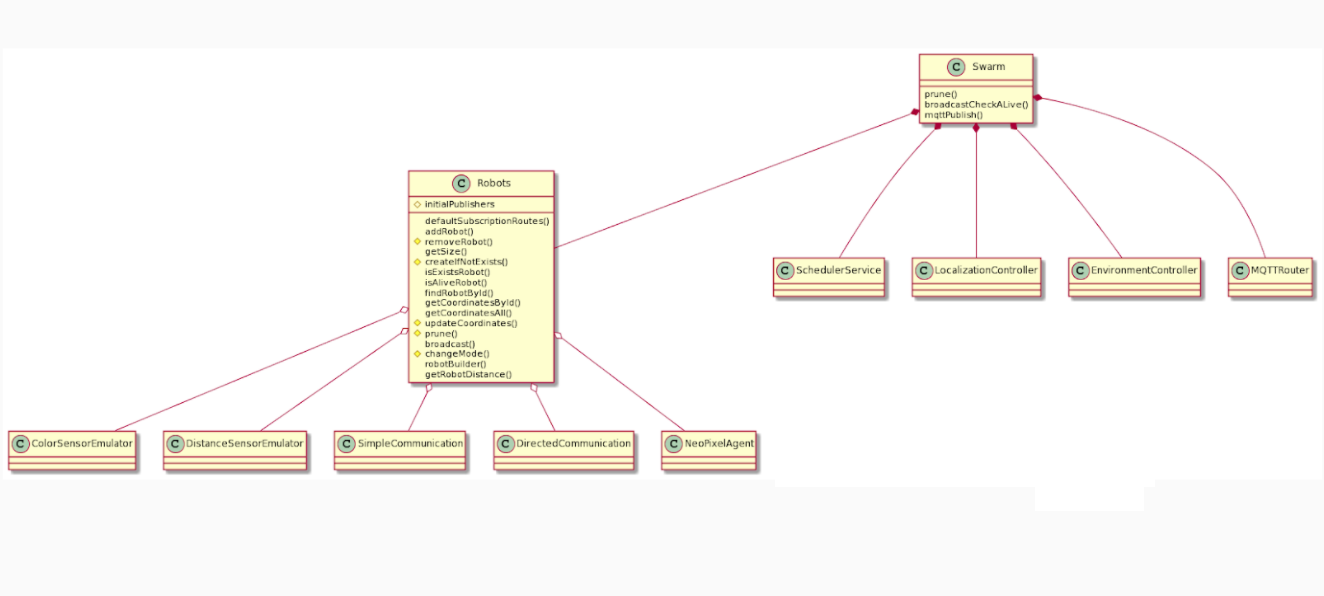Click the ColorSensorEmulator class icon
This screenshot has width=1324, height=596.
pyautogui.click(x=22, y=441)
